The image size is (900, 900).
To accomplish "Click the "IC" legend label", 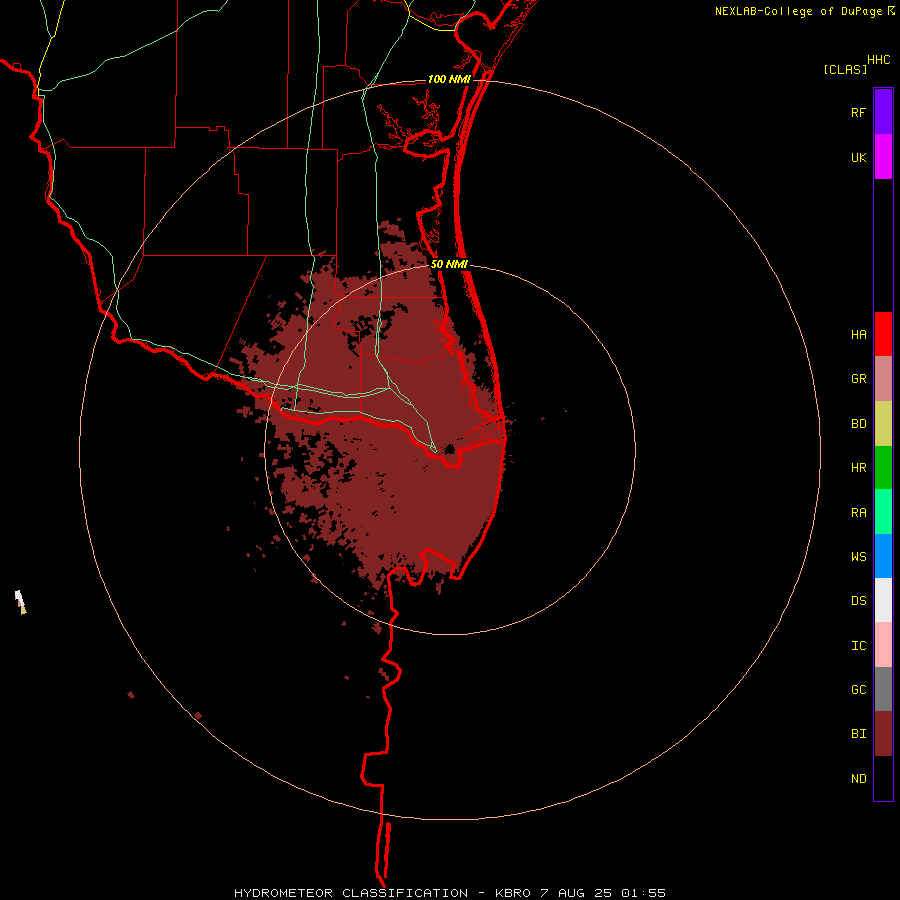I will tap(858, 646).
